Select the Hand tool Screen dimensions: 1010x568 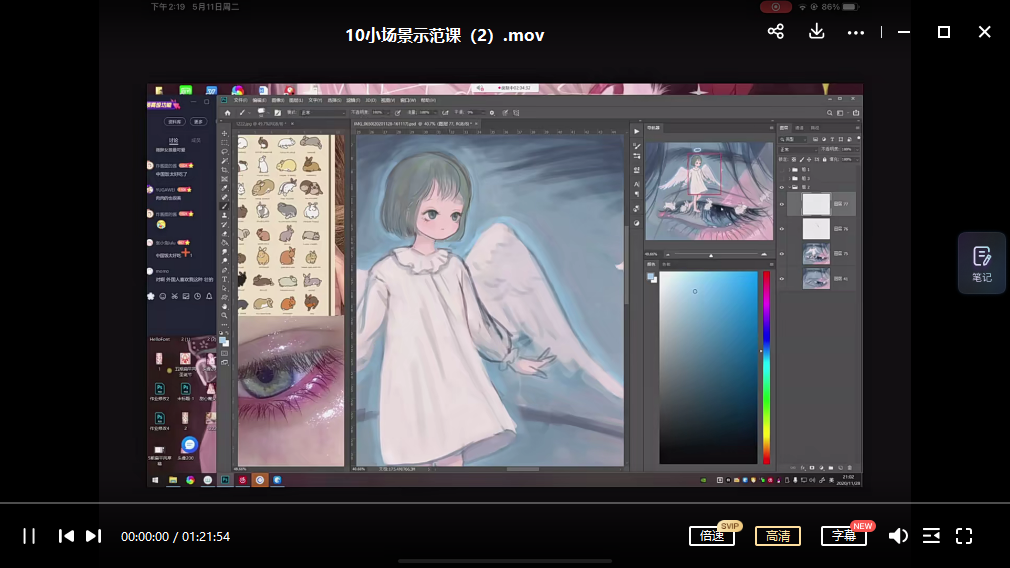pyautogui.click(x=224, y=307)
